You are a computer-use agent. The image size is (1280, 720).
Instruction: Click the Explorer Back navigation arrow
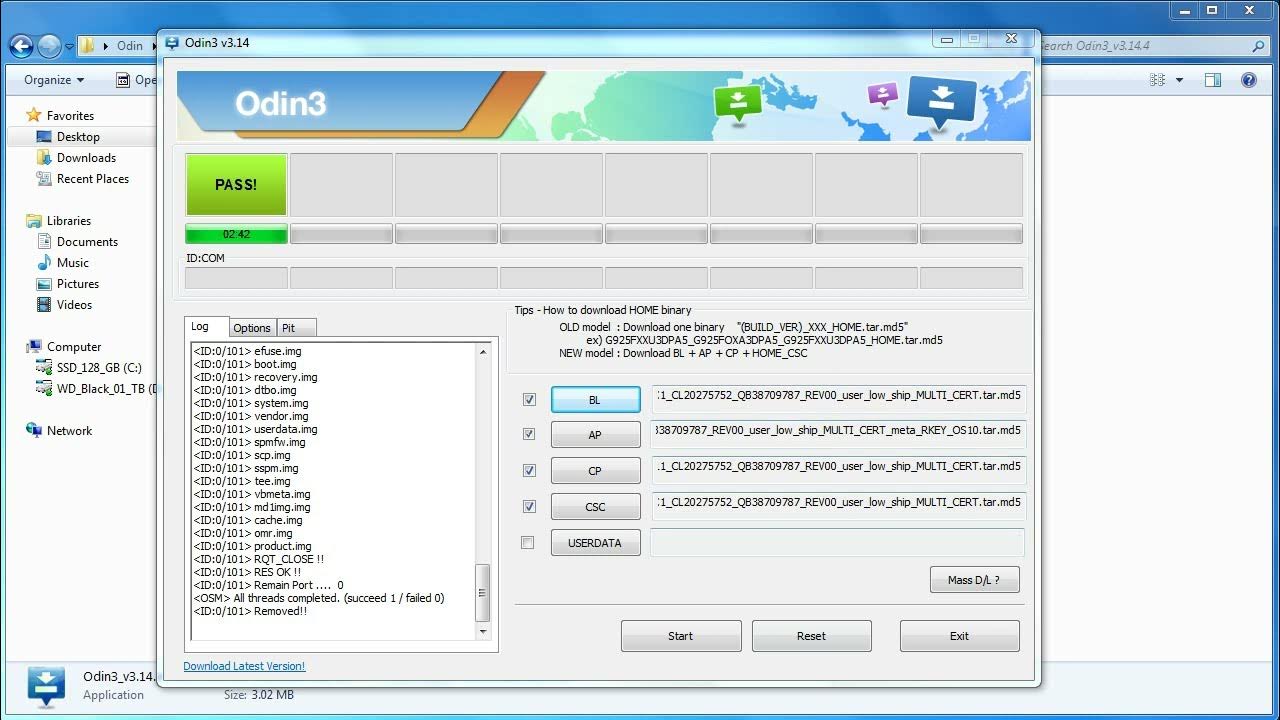[x=21, y=46]
